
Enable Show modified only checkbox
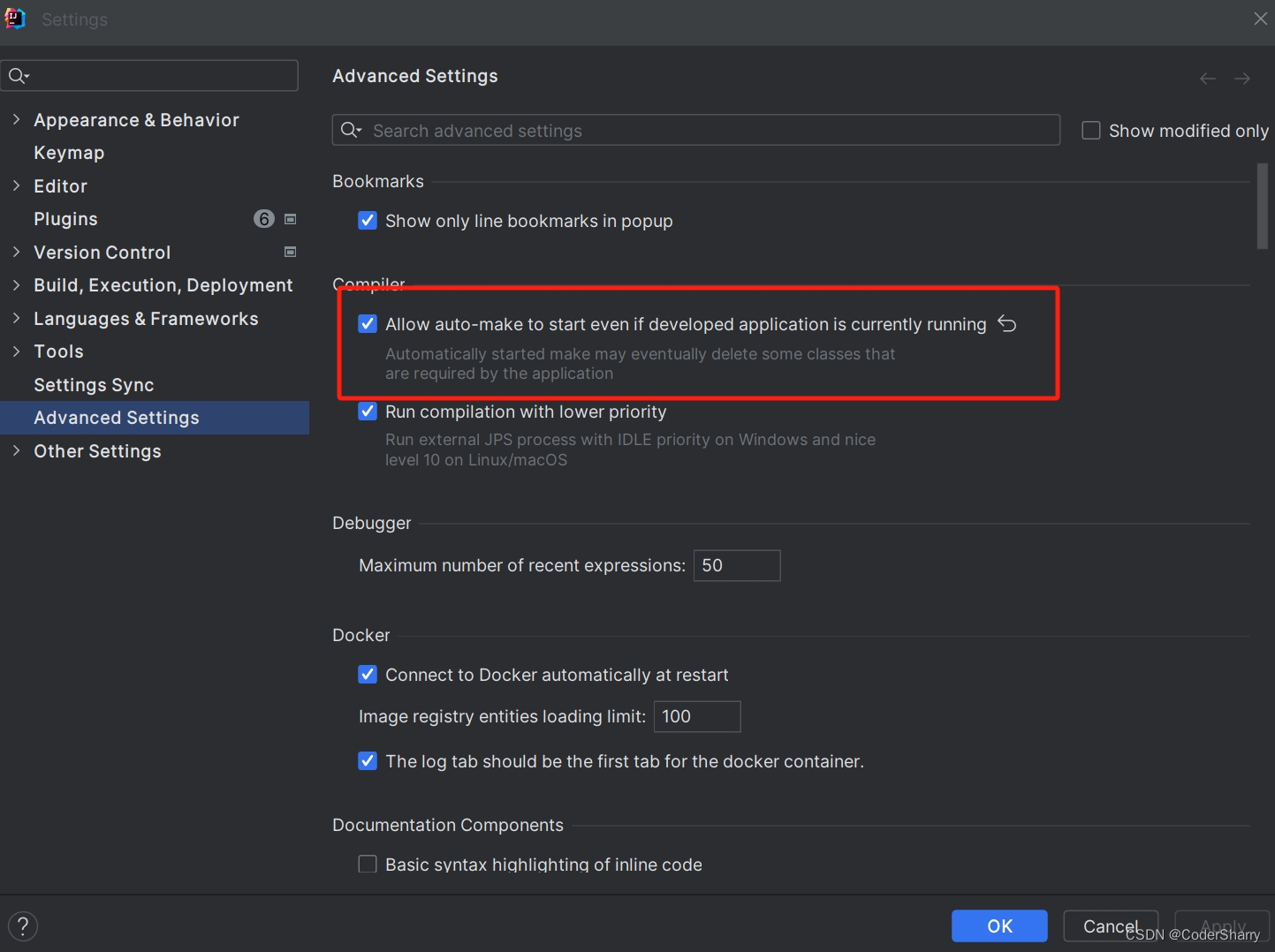1091,131
